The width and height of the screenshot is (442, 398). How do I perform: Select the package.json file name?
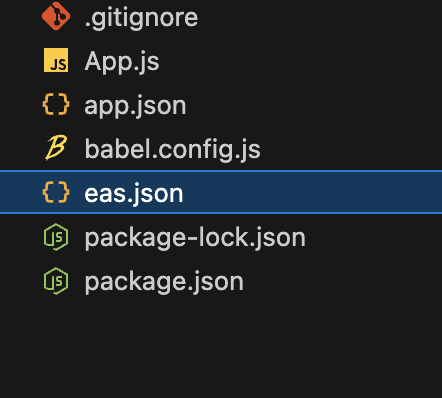pos(164,282)
